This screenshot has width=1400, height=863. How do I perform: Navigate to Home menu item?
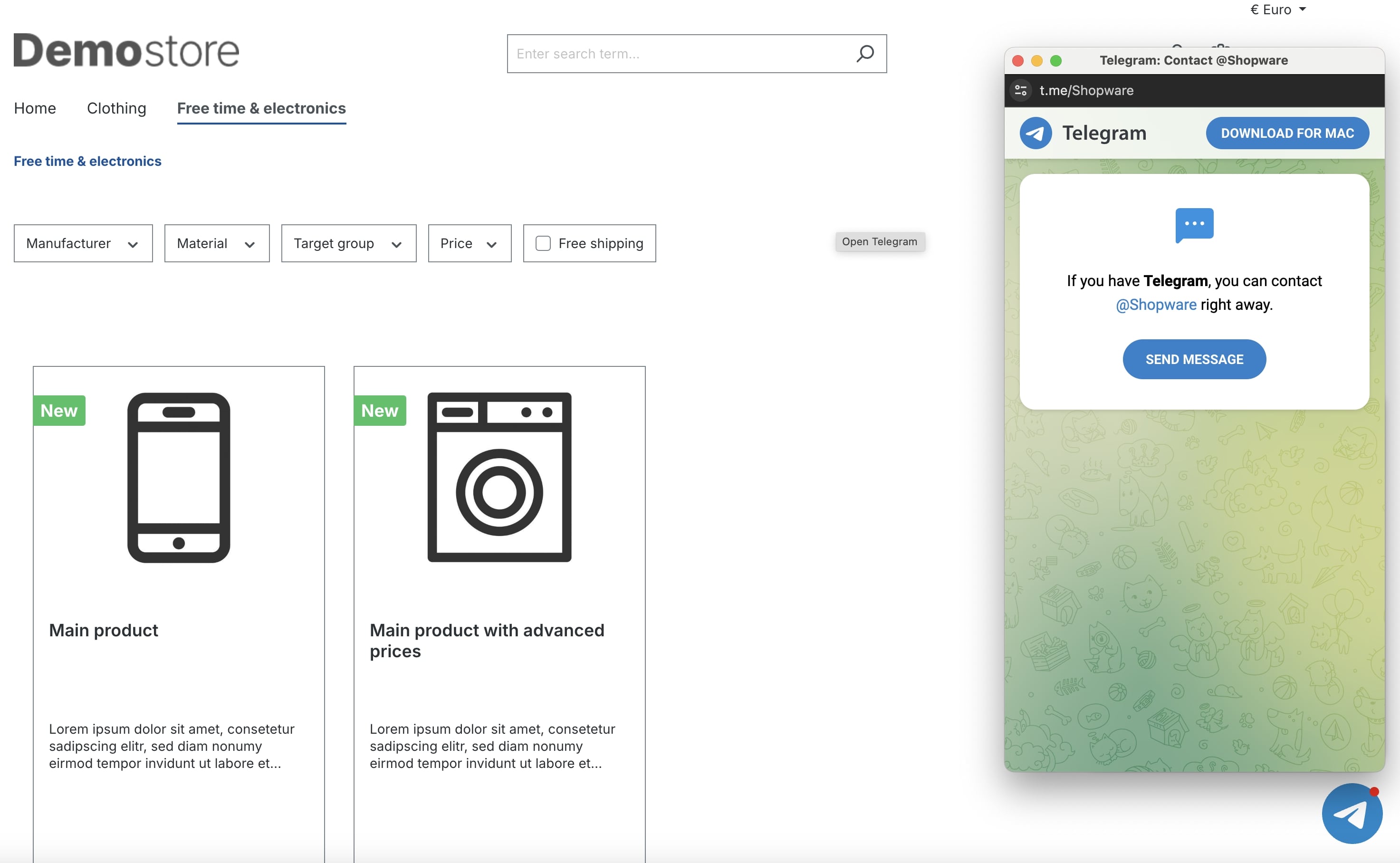[x=35, y=108]
